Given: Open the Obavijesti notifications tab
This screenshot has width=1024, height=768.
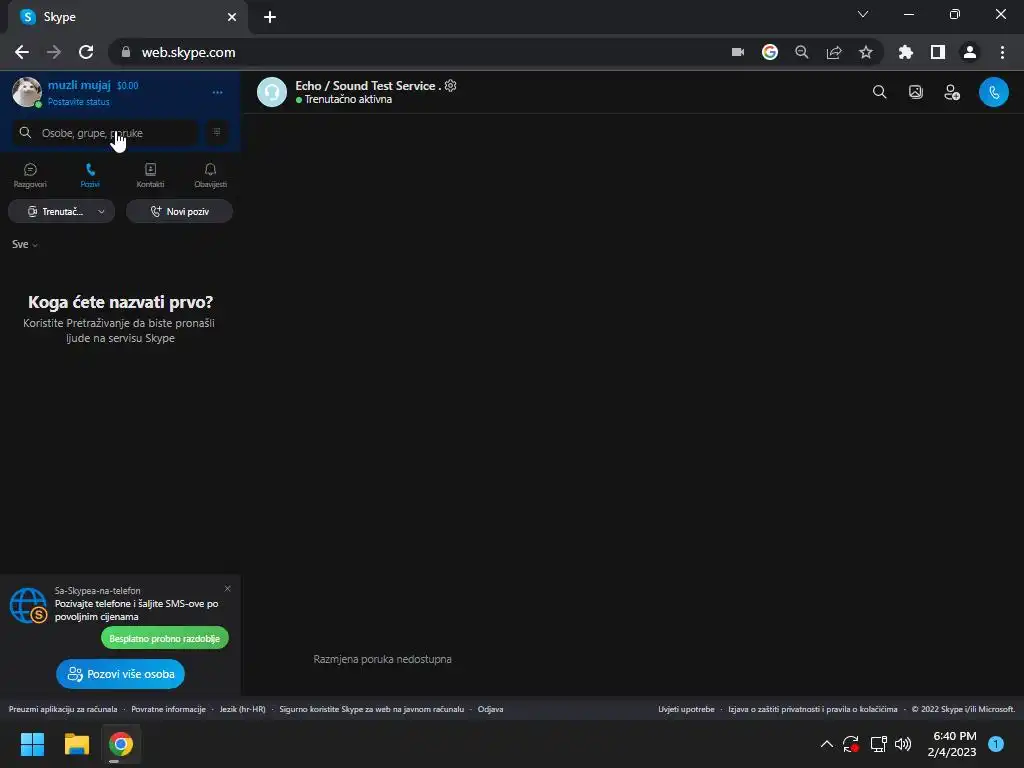Looking at the screenshot, I should 210,176.
